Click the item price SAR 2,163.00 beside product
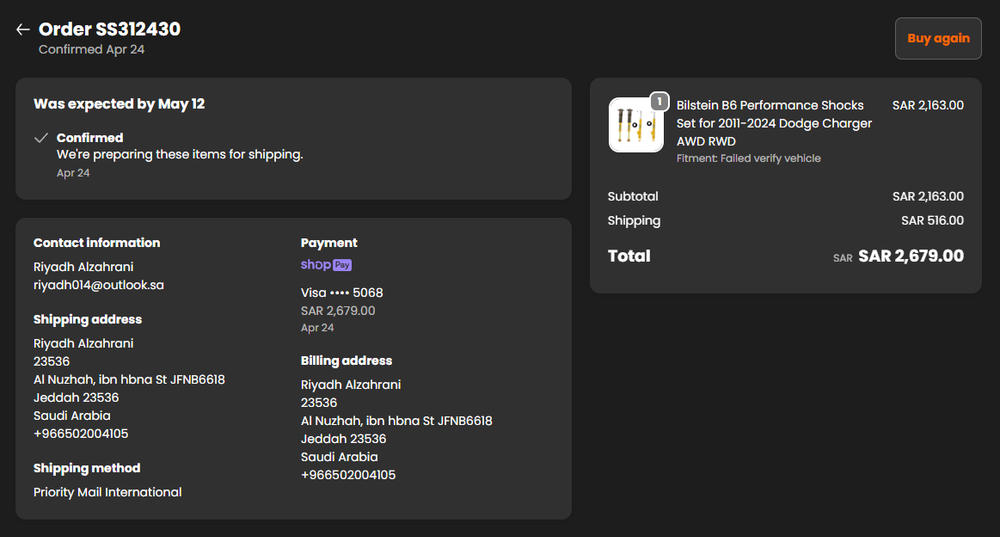Viewport: 1000px width, 537px height. coord(928,105)
